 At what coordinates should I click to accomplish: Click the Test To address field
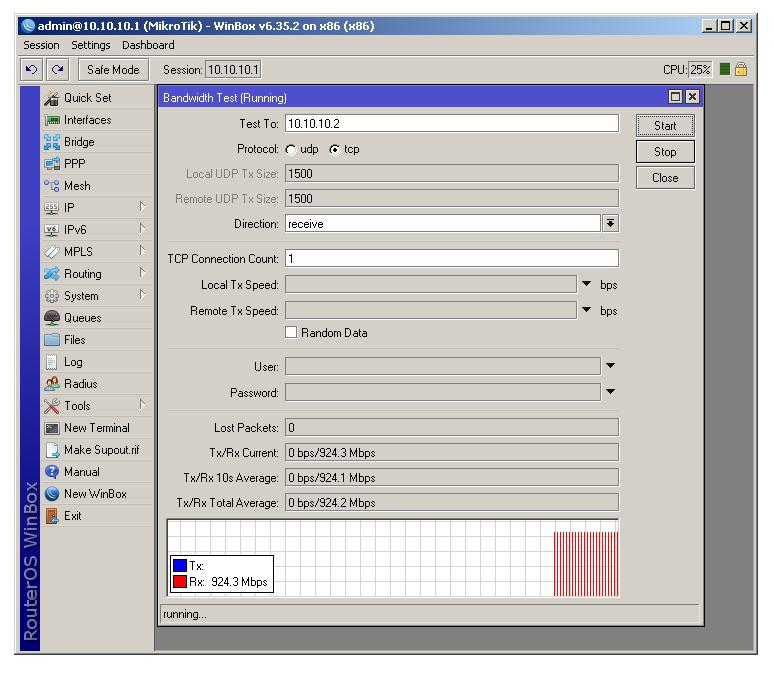coord(451,124)
